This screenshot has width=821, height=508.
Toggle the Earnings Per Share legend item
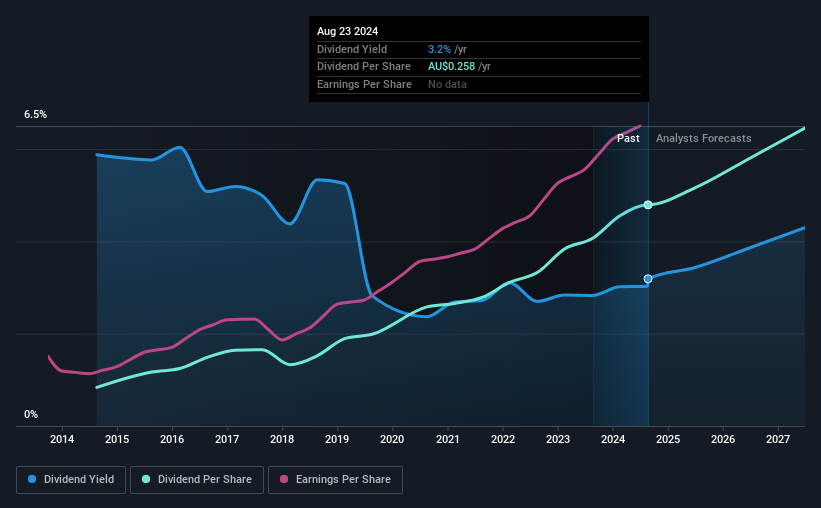pos(335,480)
